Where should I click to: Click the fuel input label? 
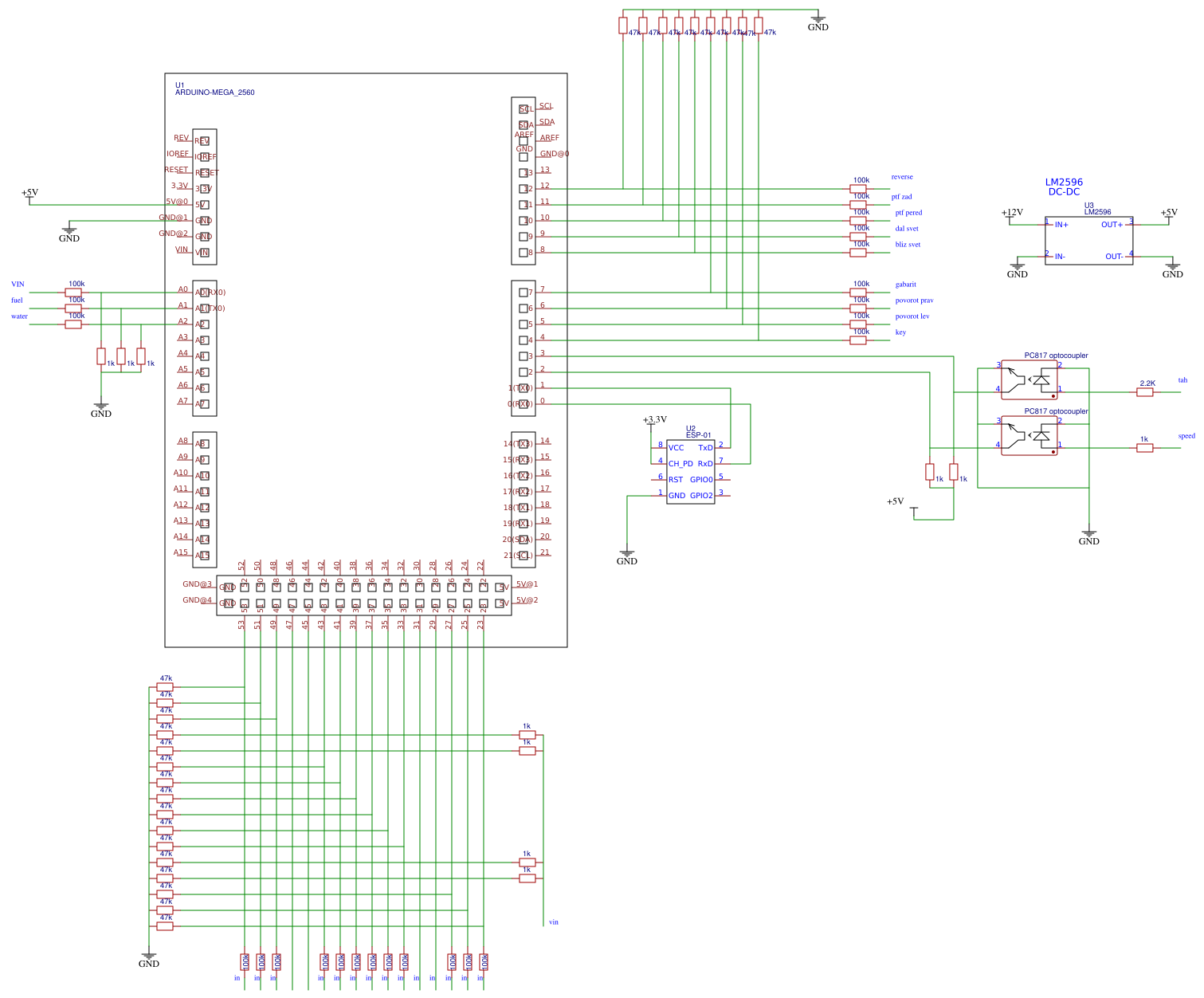15,300
